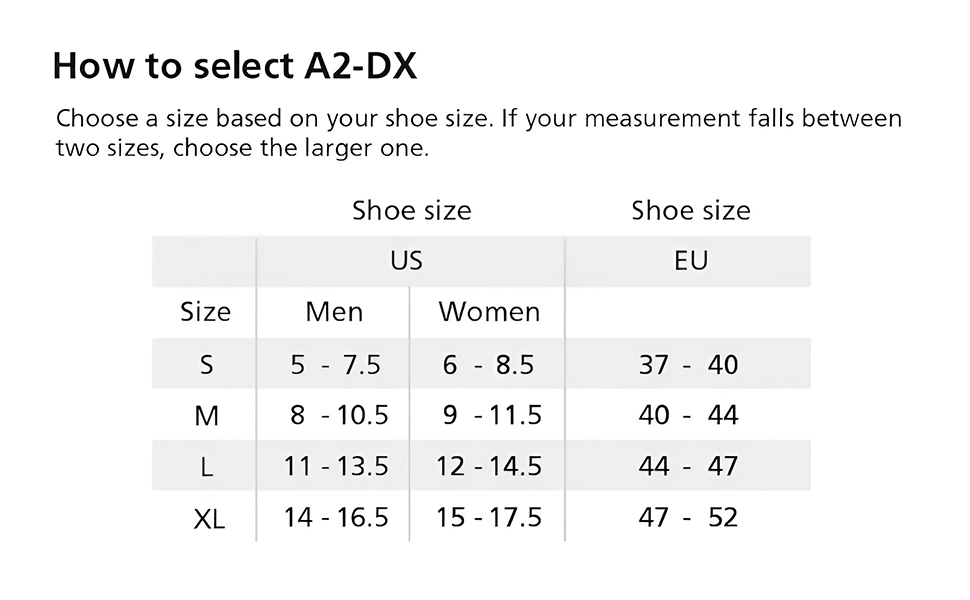
Task: Click the EU shoe size column header
Action: 690,261
